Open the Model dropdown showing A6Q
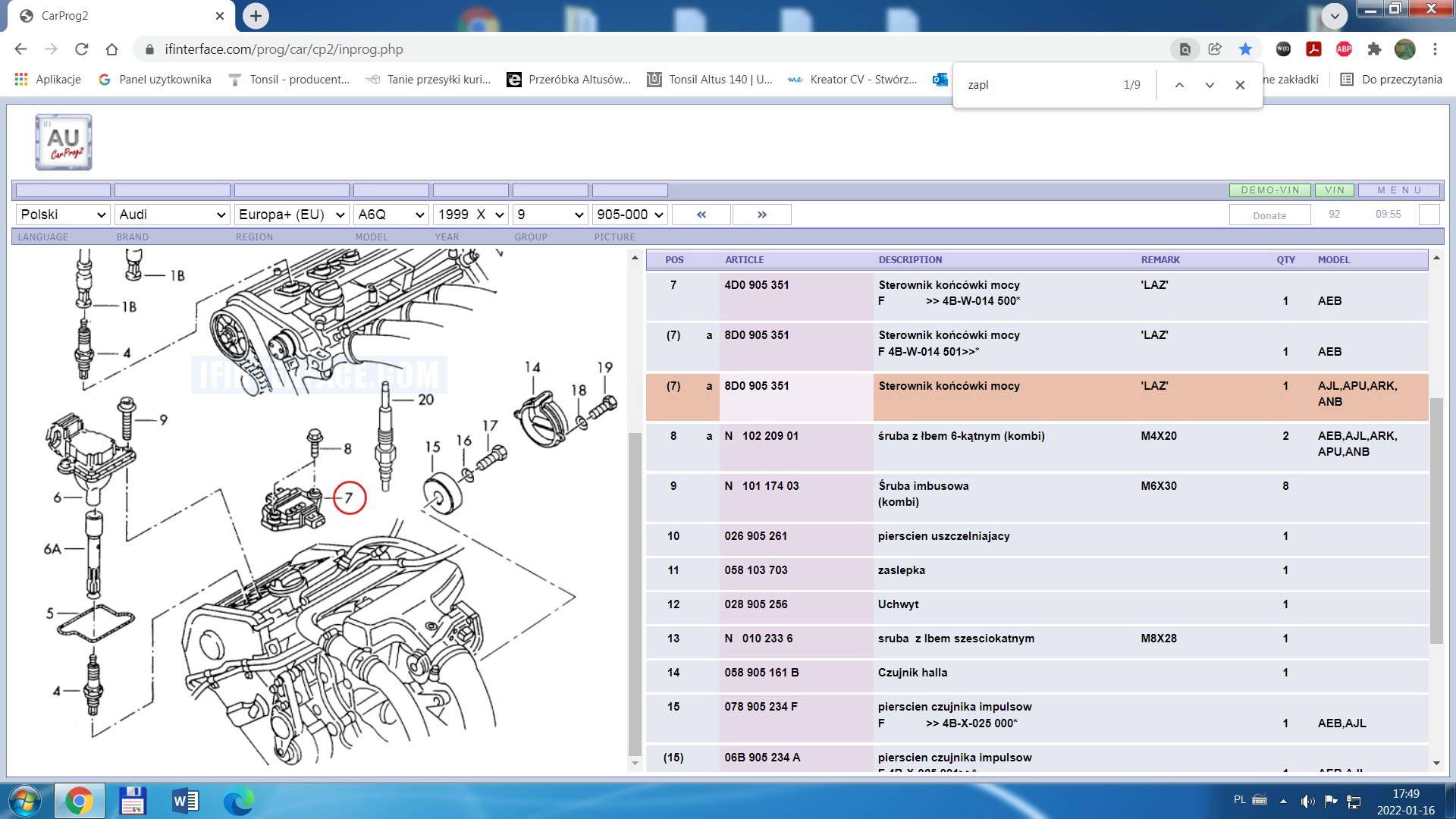The width and height of the screenshot is (1456, 819). (x=391, y=215)
